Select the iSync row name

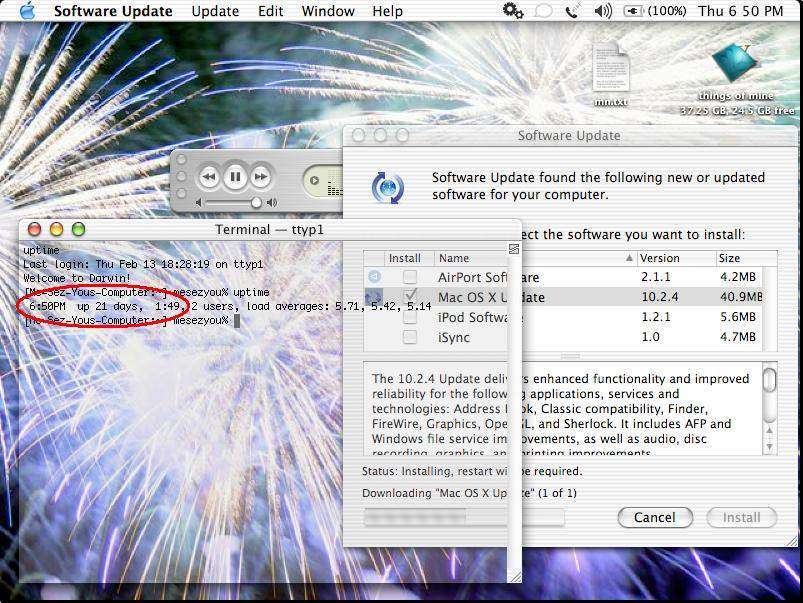453,338
